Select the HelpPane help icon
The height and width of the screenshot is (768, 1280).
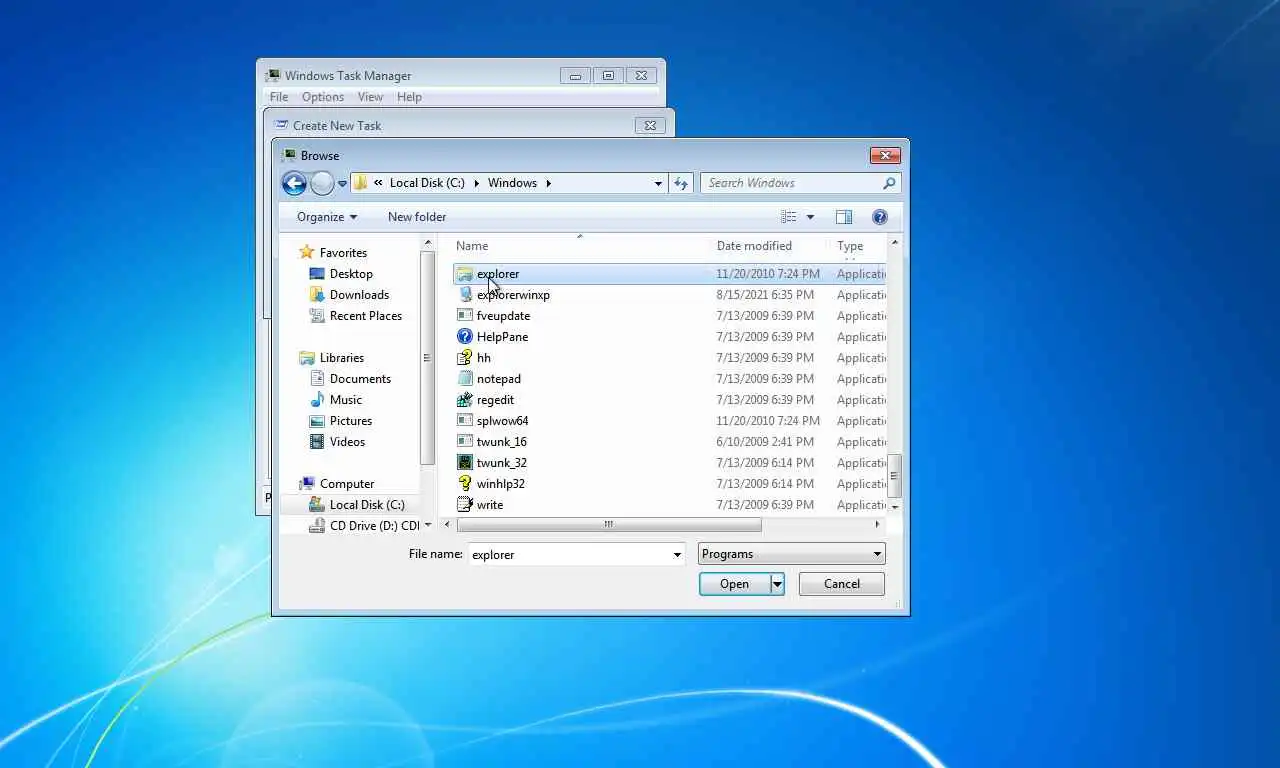(x=465, y=337)
